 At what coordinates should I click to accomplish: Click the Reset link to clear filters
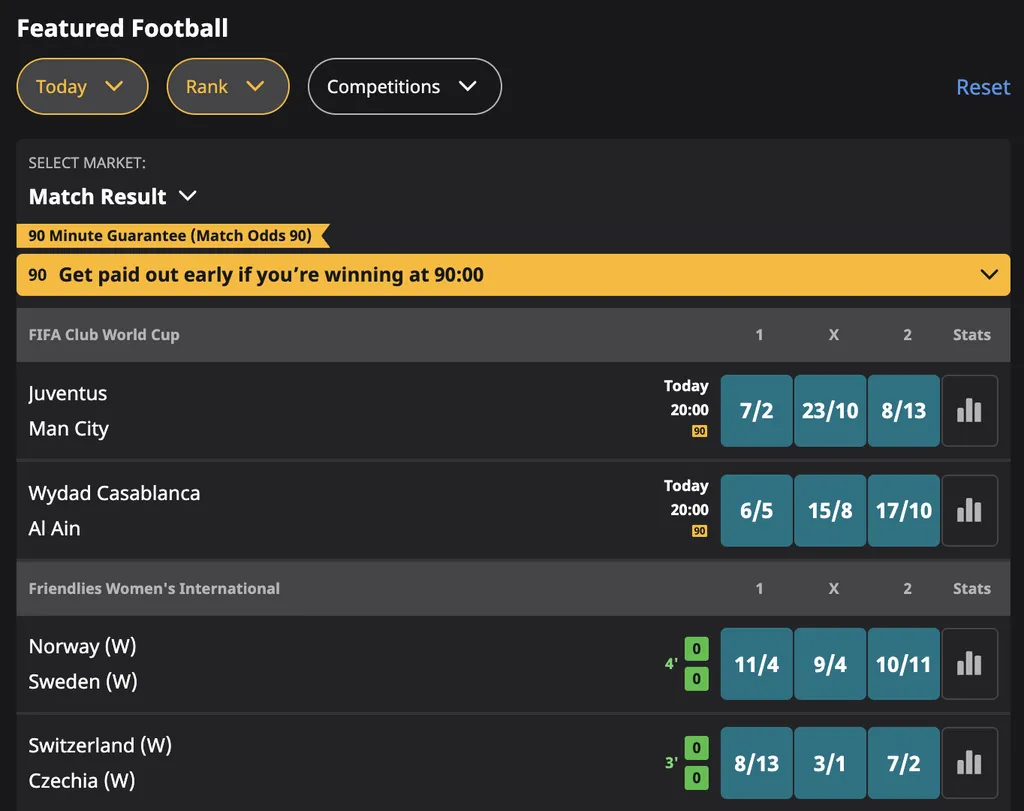(983, 87)
